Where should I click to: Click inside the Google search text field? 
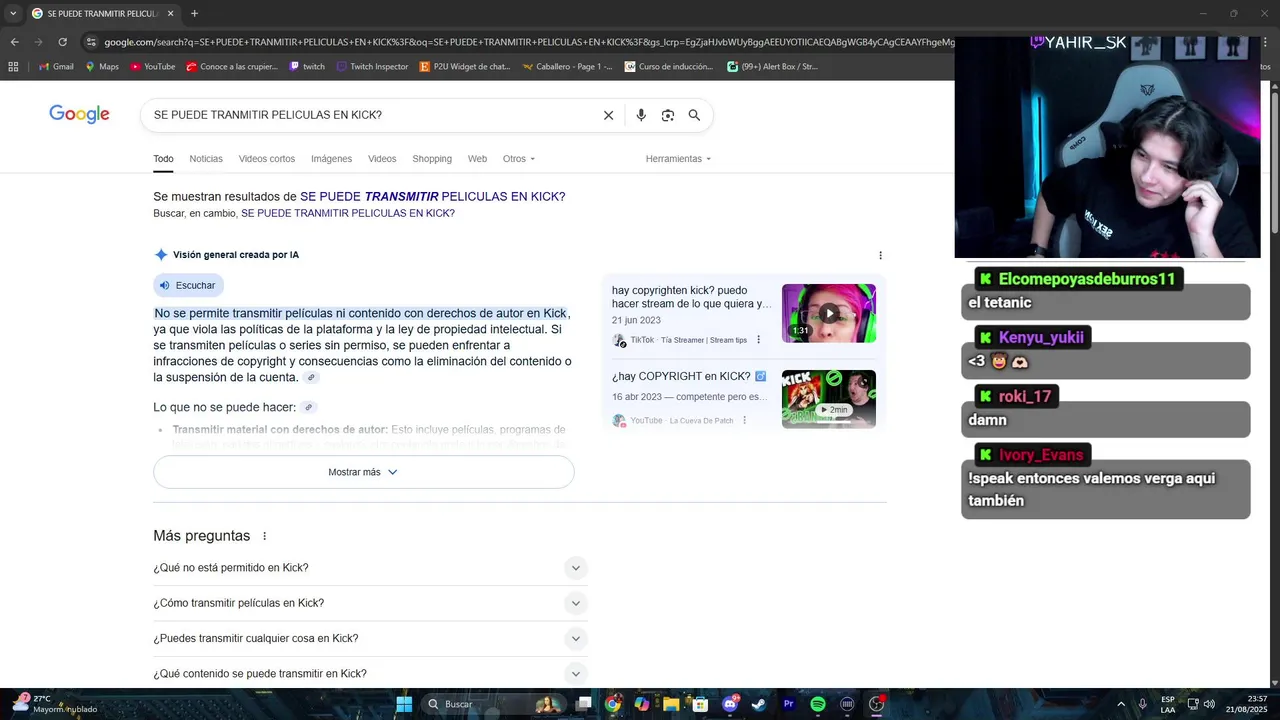(370, 115)
